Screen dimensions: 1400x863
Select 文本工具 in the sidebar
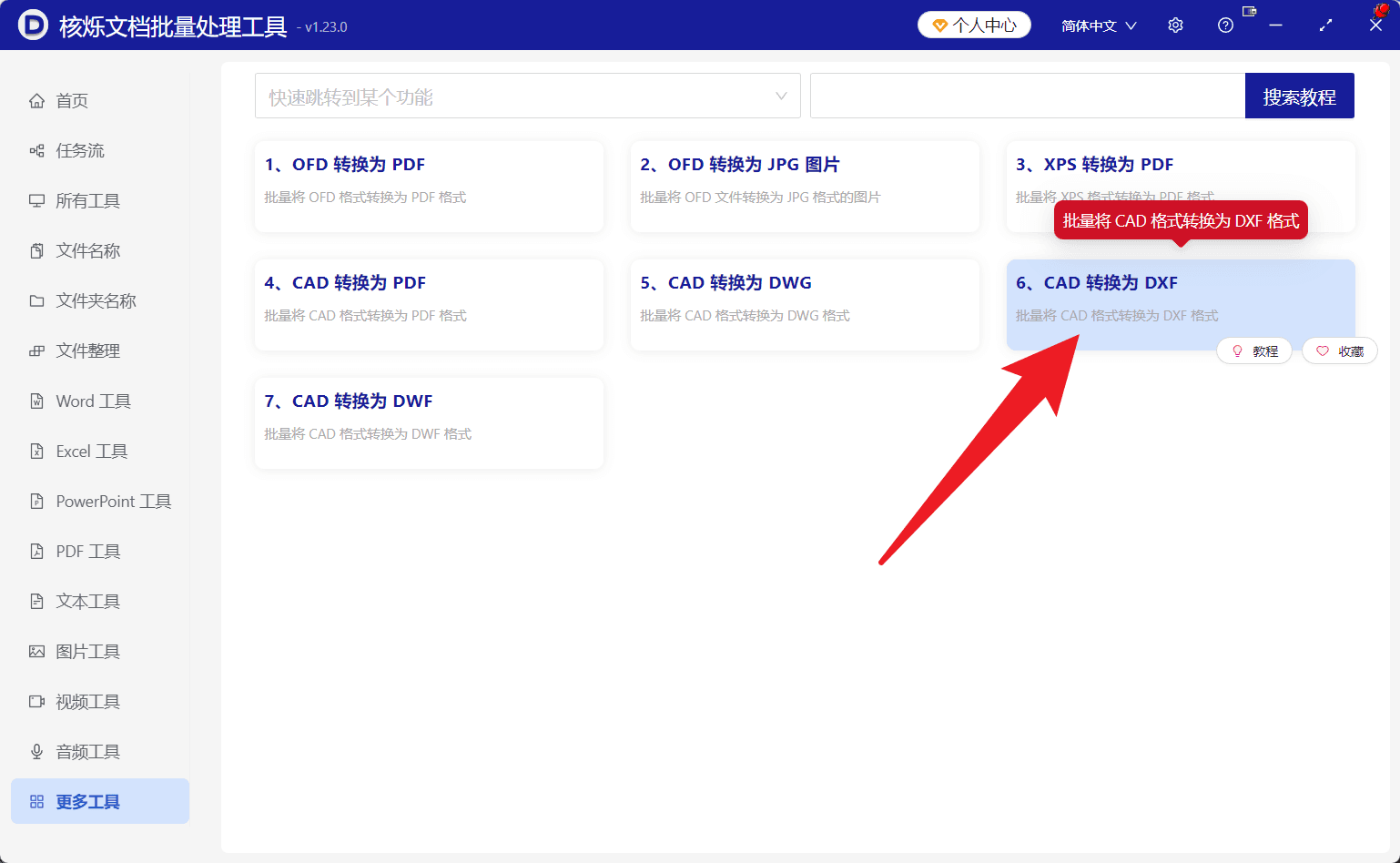(100, 601)
